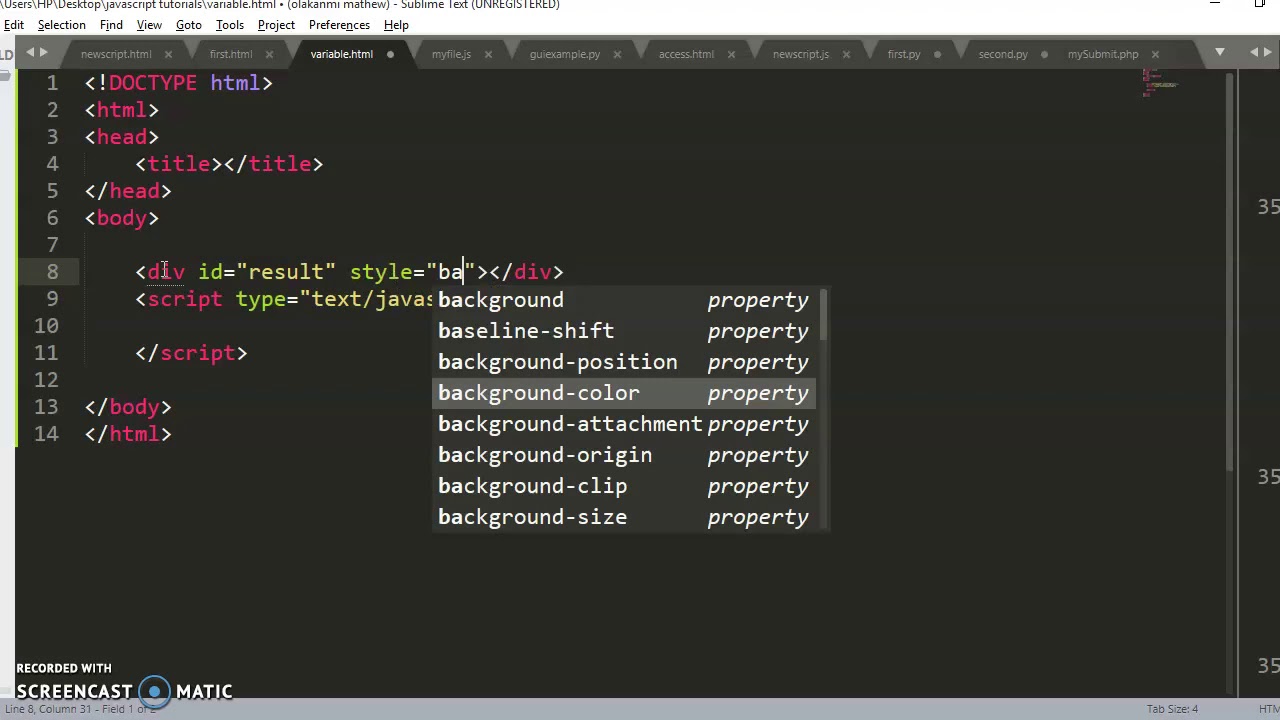Minimize the Sublime Text window
The width and height of the screenshot is (1280, 720).
[1215, 5]
